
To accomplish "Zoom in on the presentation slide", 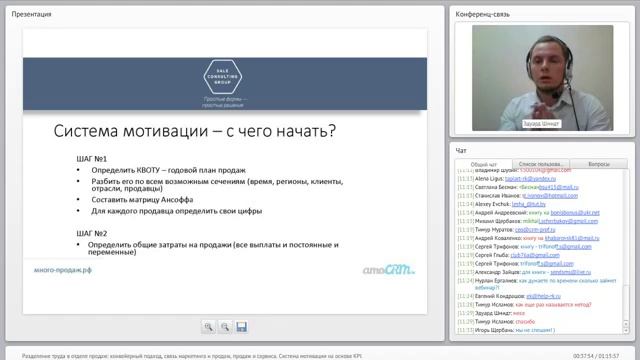I will [208, 327].
